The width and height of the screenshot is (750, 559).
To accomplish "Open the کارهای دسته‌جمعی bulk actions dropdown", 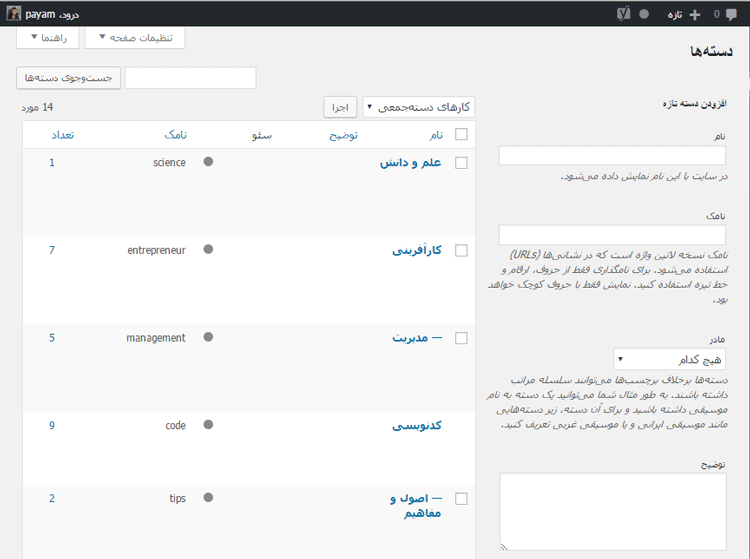I will (419, 107).
